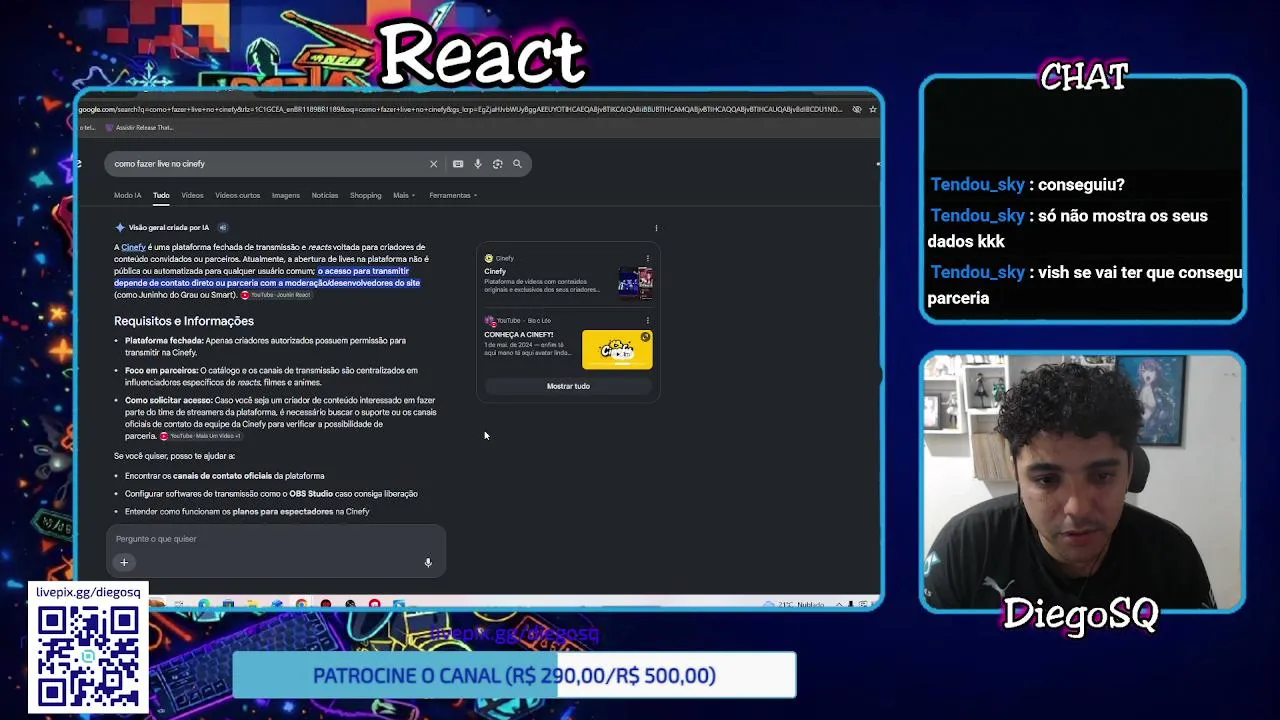Screen dimensions: 1280x720
Task: Click the 'Plataforma fechada:' bullet text
Action: tap(164, 341)
